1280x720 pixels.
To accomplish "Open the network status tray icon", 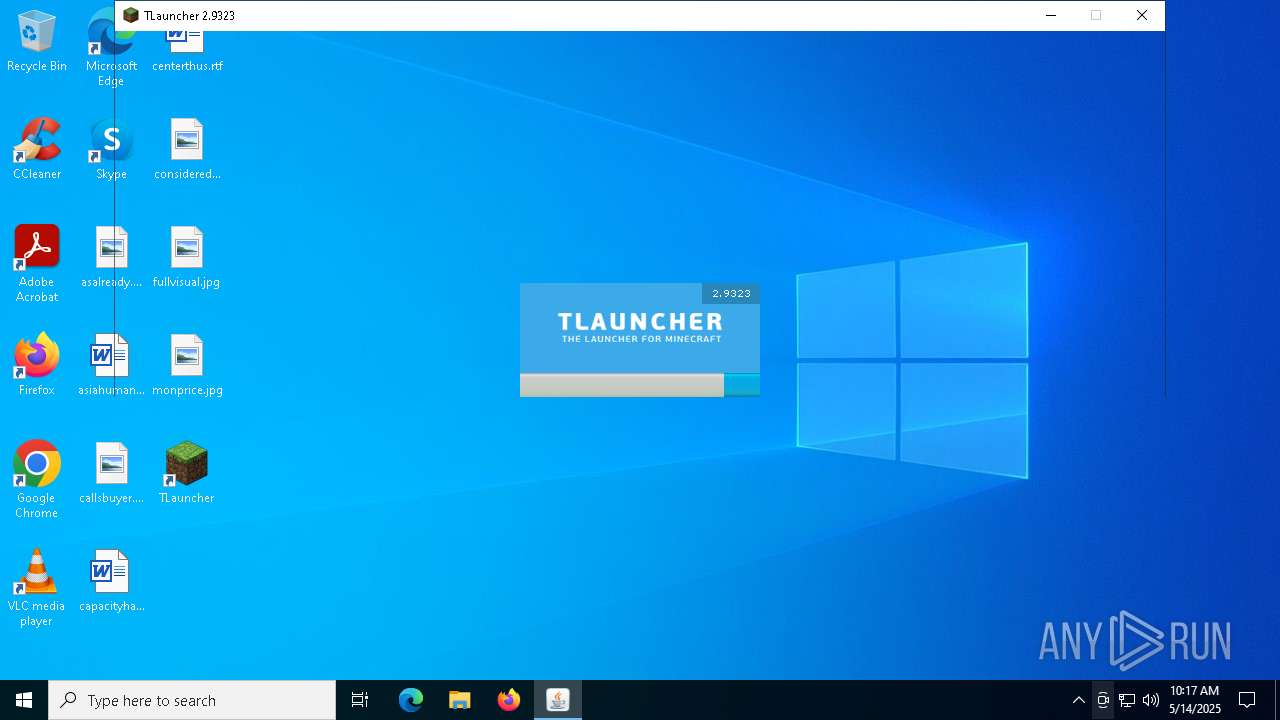I will (1127, 700).
